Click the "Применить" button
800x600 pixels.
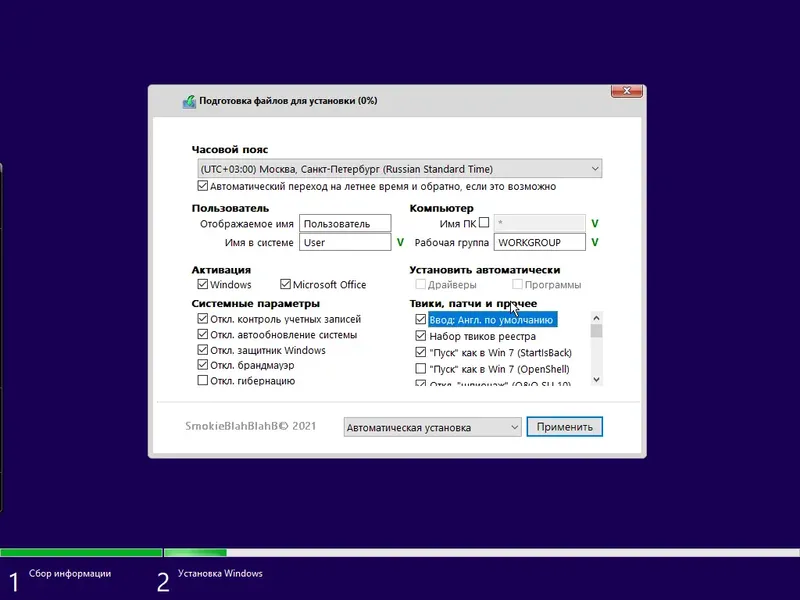tap(566, 426)
